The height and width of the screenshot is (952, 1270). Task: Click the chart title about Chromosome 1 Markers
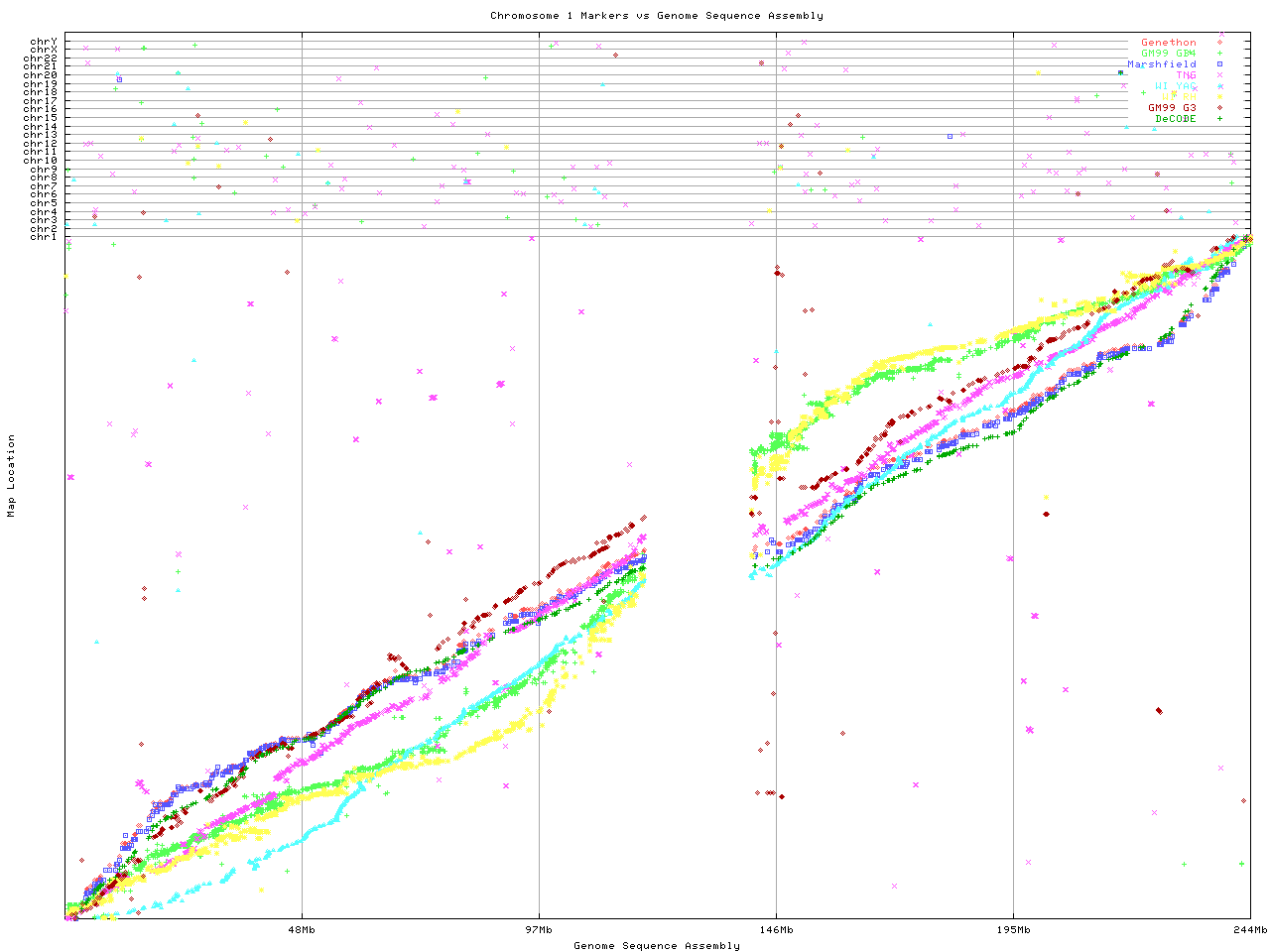[x=656, y=15]
